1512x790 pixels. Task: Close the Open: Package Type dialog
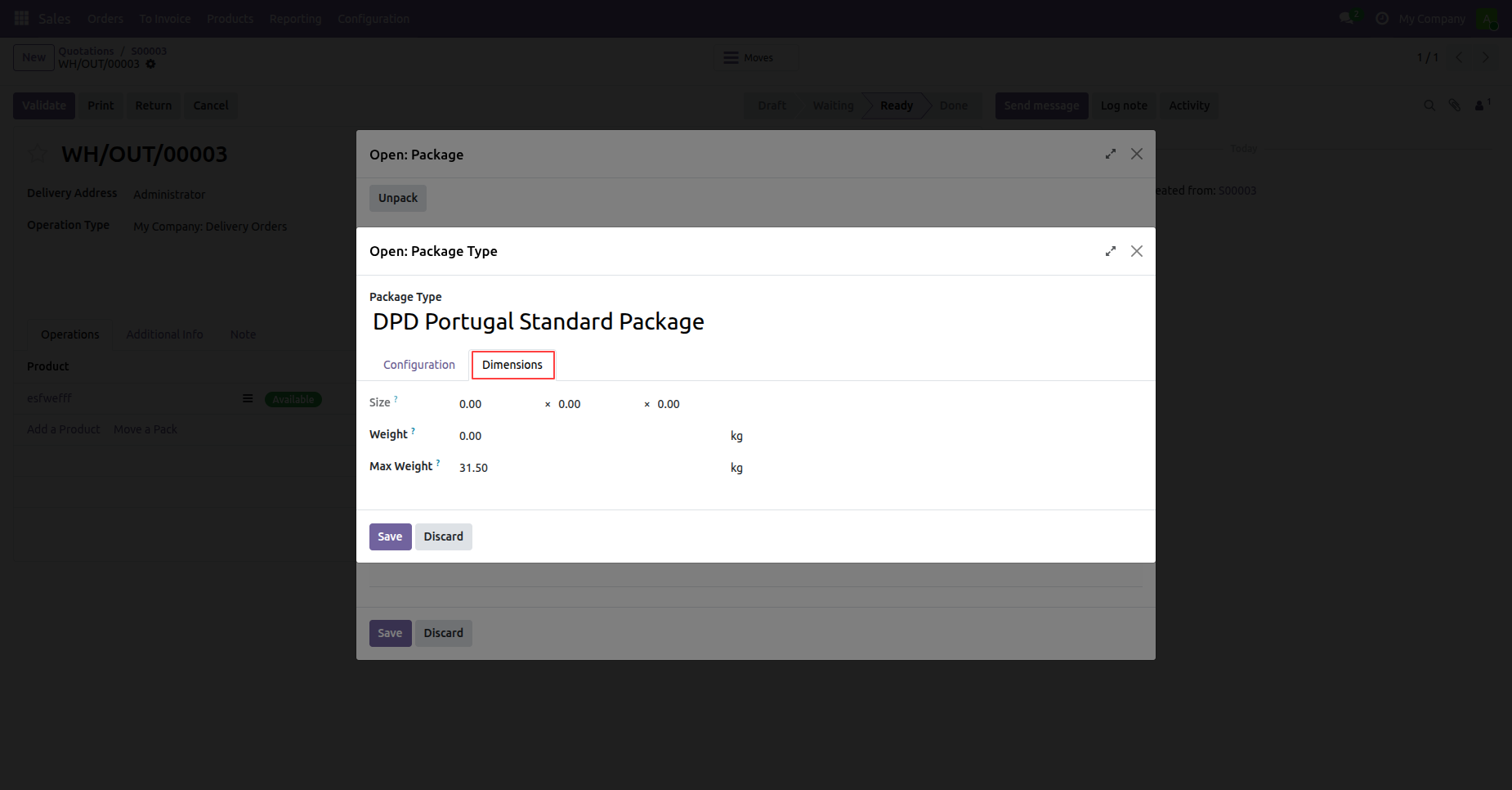click(x=1137, y=251)
